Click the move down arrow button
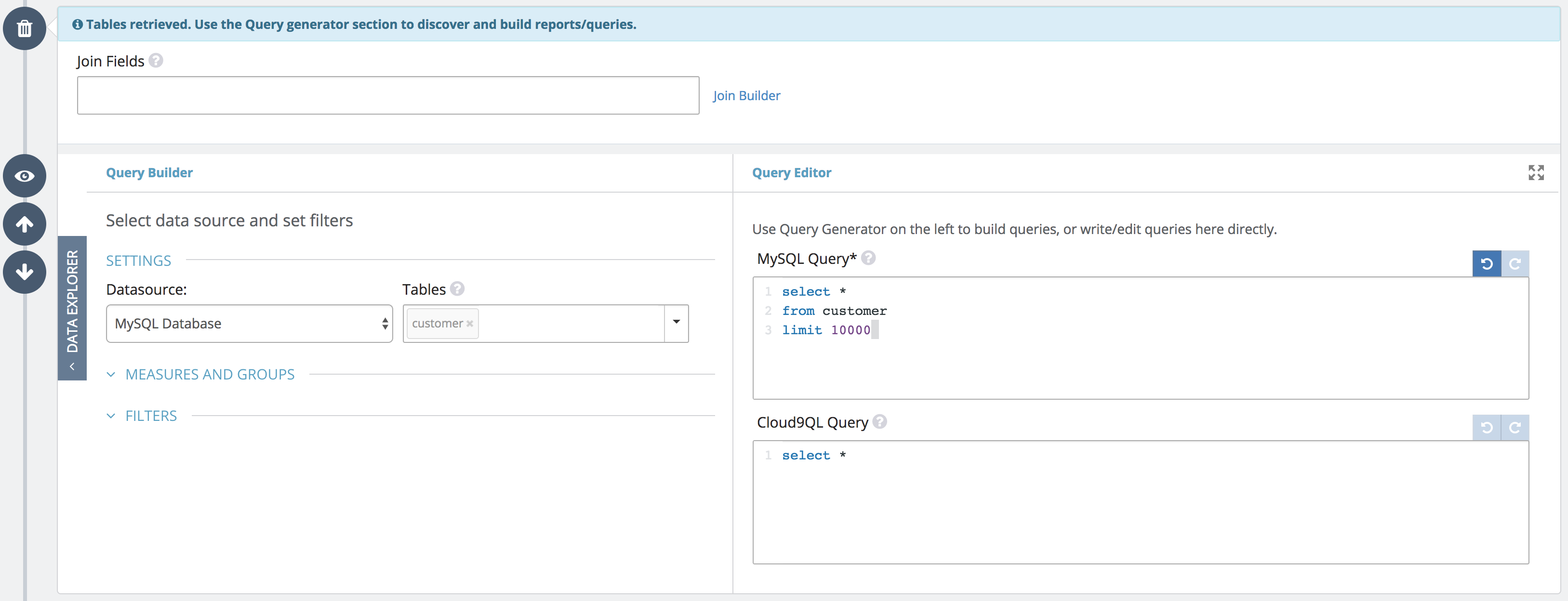 25,272
